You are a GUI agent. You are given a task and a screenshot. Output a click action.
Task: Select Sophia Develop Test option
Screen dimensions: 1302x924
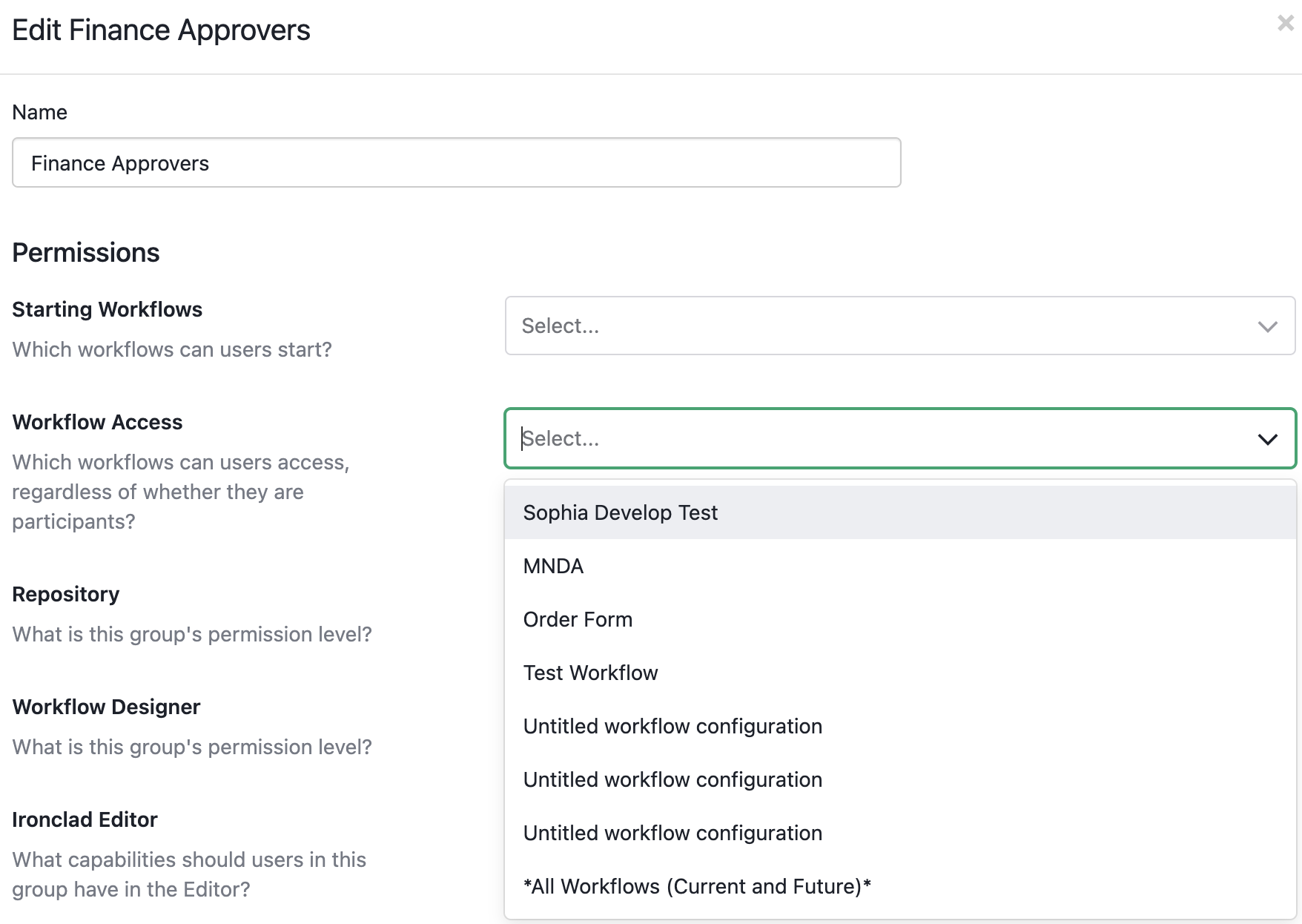(900, 512)
